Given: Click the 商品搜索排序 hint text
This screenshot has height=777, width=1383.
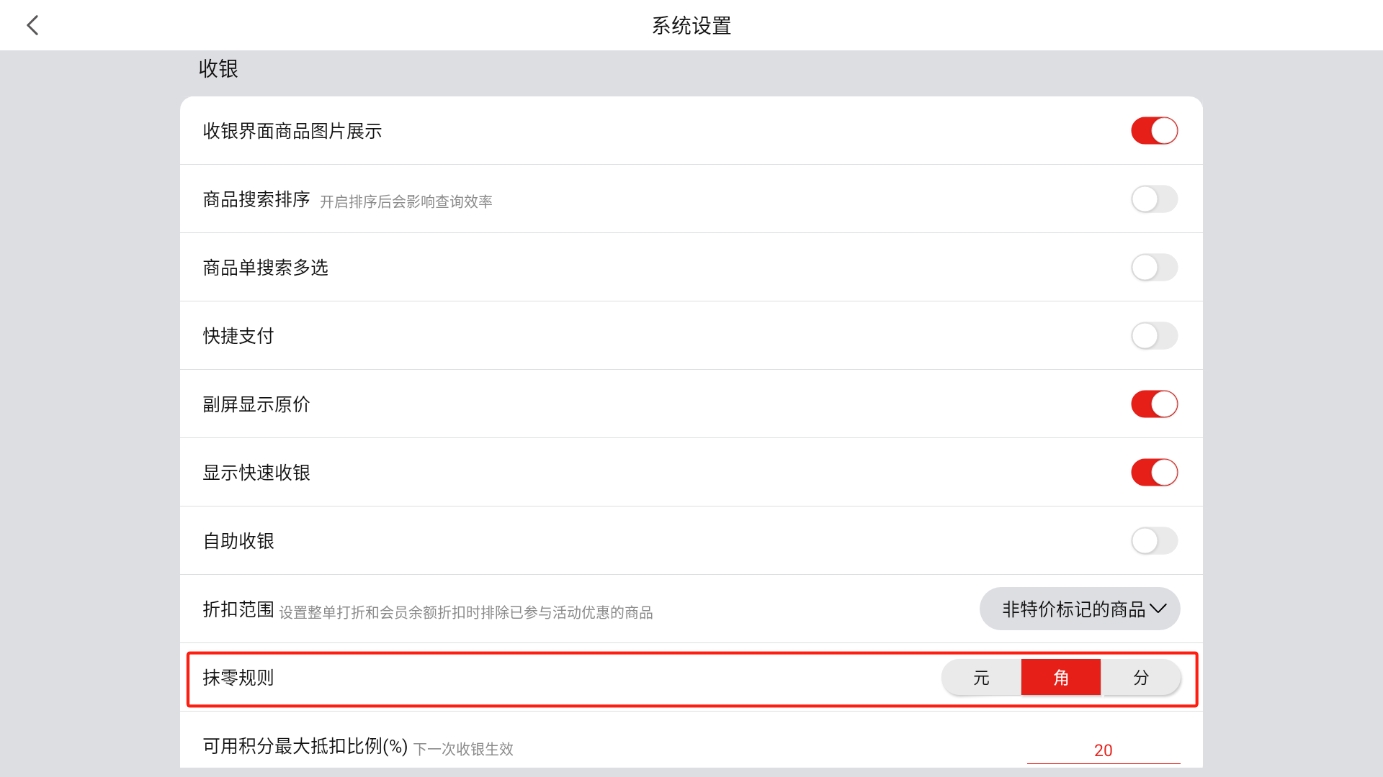Looking at the screenshot, I should tap(406, 201).
